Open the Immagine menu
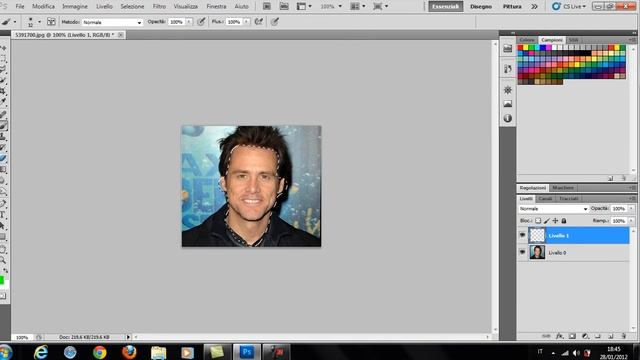The width and height of the screenshot is (640, 360). tap(75, 7)
